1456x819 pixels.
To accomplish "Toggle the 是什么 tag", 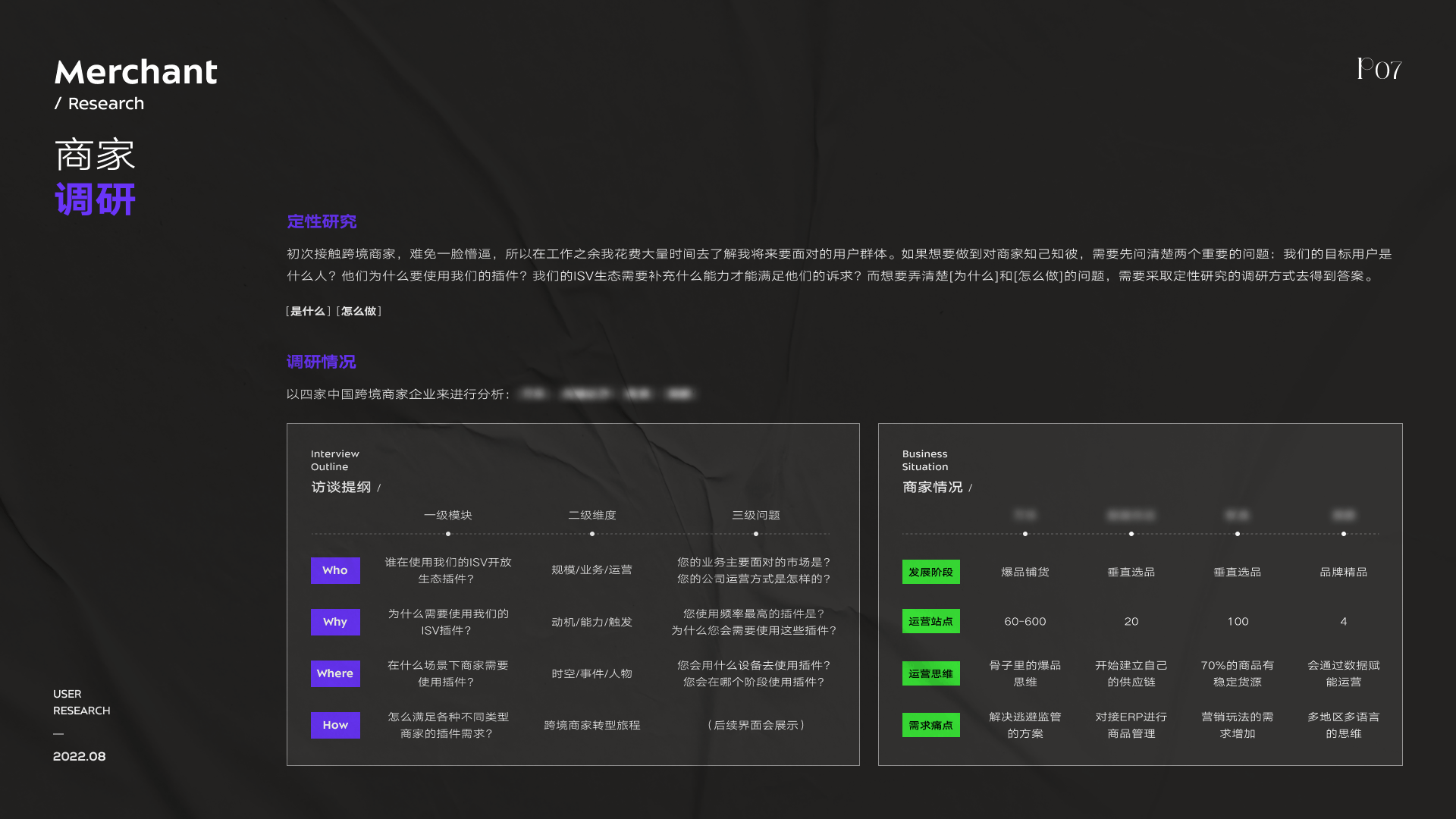I will (306, 311).
